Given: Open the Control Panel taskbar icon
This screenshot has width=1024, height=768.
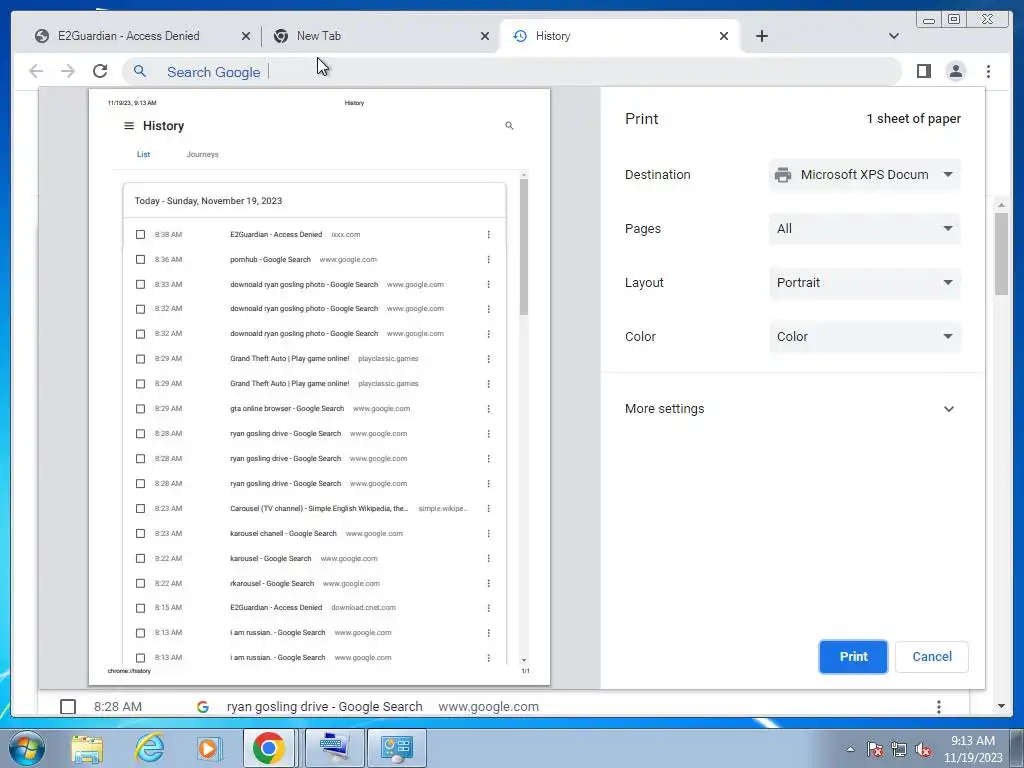Looking at the screenshot, I should (396, 748).
